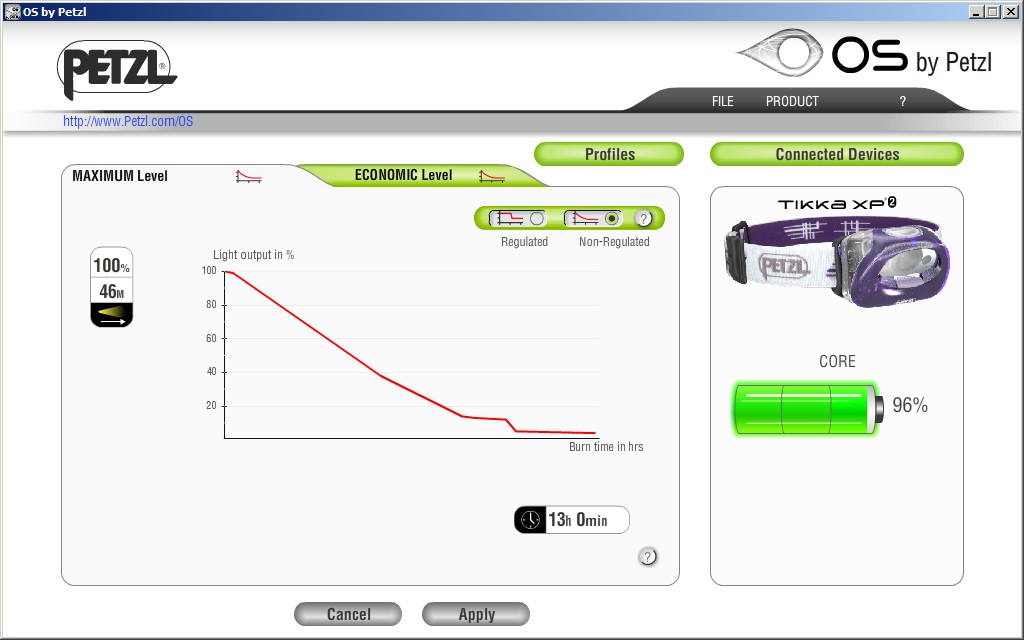The height and width of the screenshot is (640, 1024).
Task: Switch to the ECONOMIC Level tab
Action: point(403,175)
